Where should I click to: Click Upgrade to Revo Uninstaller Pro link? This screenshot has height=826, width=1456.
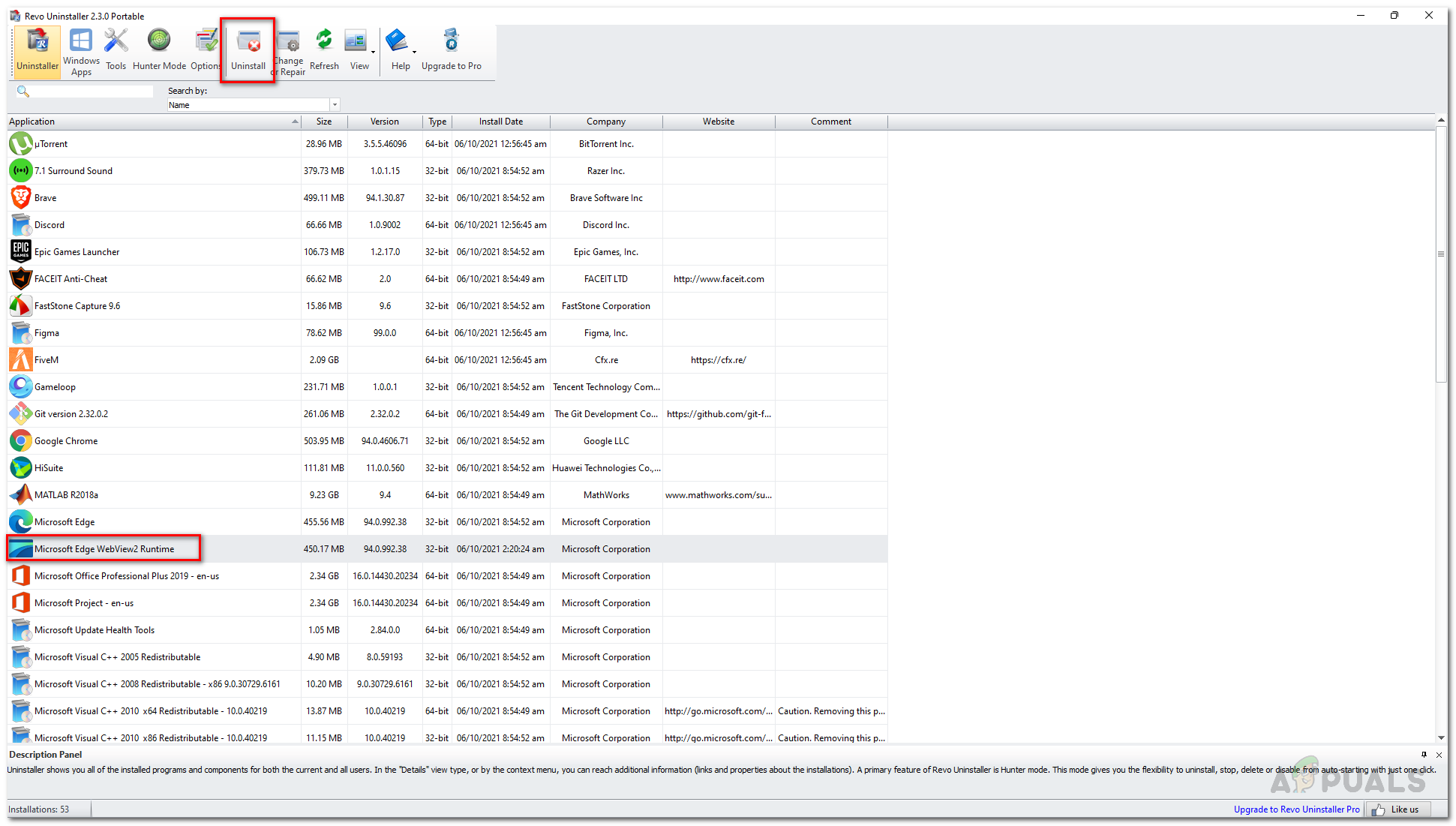pyautogui.click(x=1296, y=809)
